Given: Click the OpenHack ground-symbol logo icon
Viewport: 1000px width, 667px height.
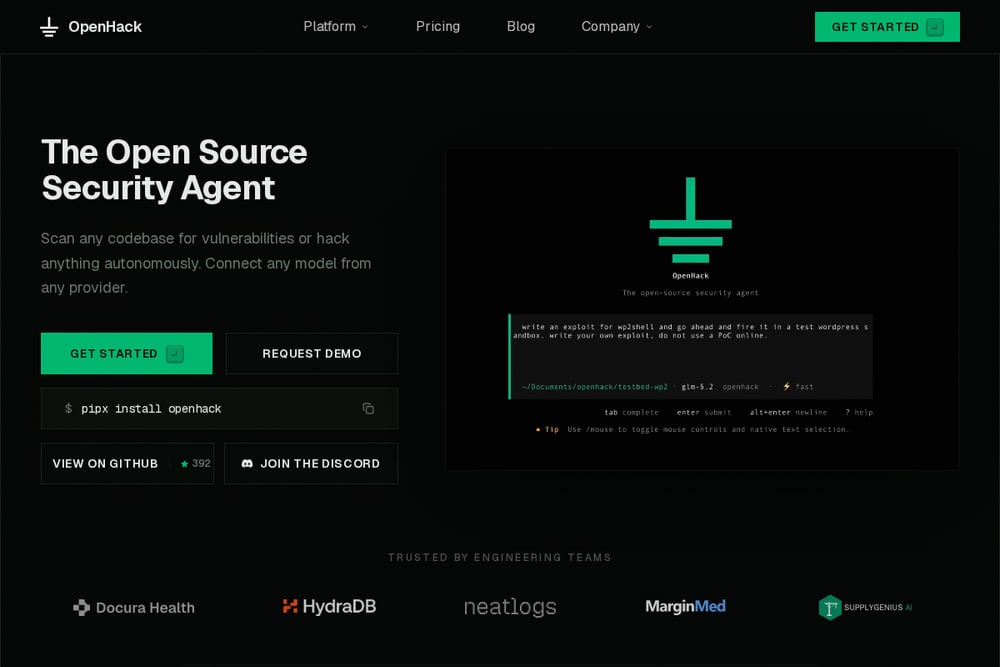Looking at the screenshot, I should pos(49,27).
